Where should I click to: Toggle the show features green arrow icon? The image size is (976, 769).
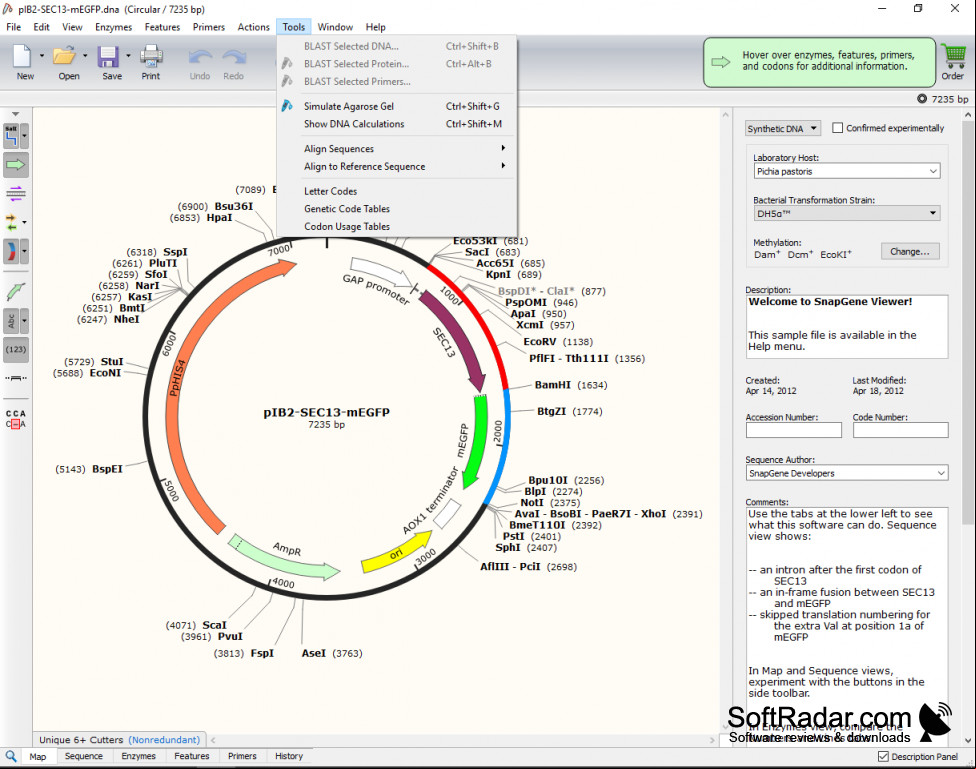(16, 164)
